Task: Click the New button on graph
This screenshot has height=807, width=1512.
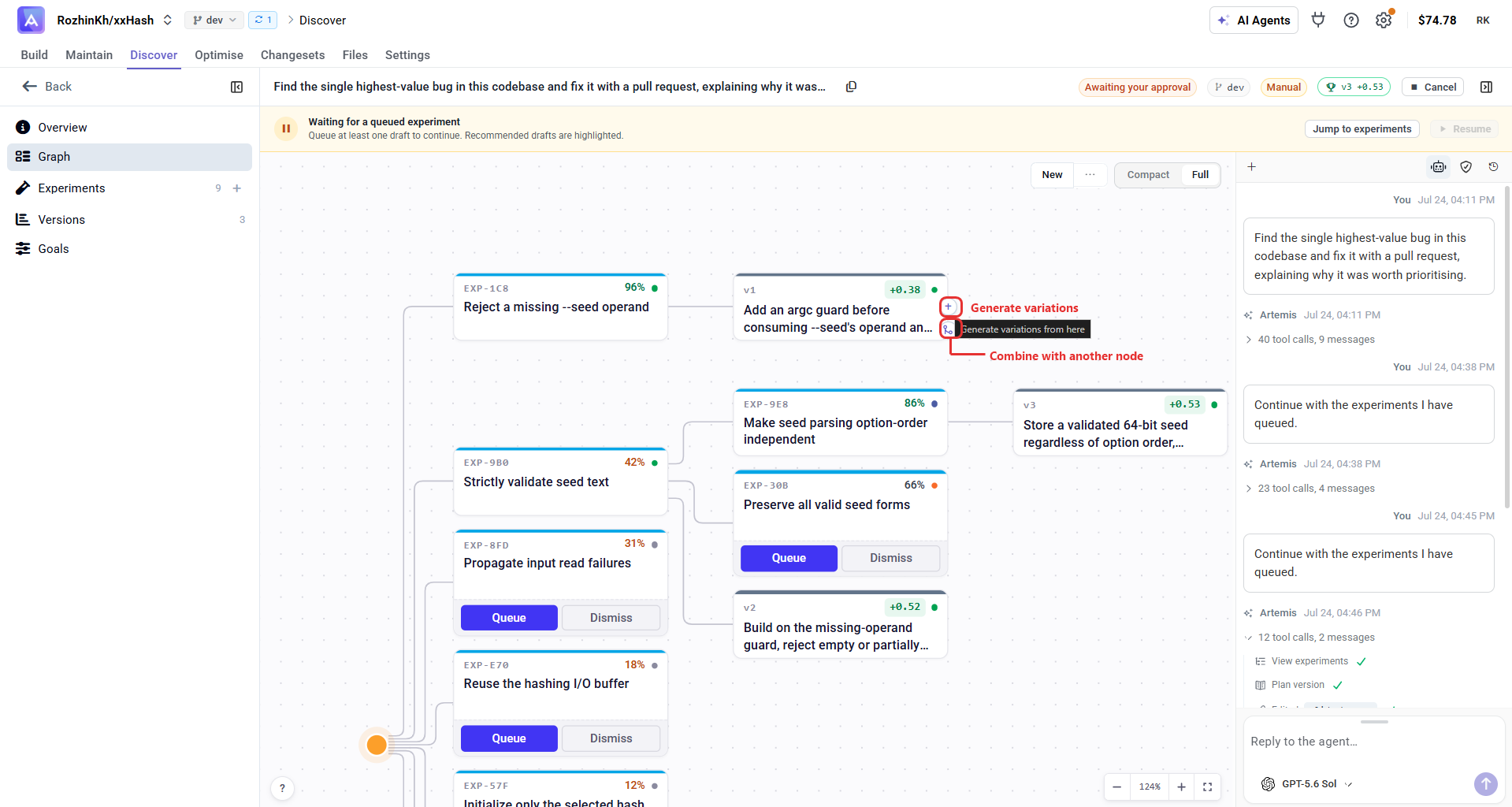Action: pyautogui.click(x=1052, y=175)
